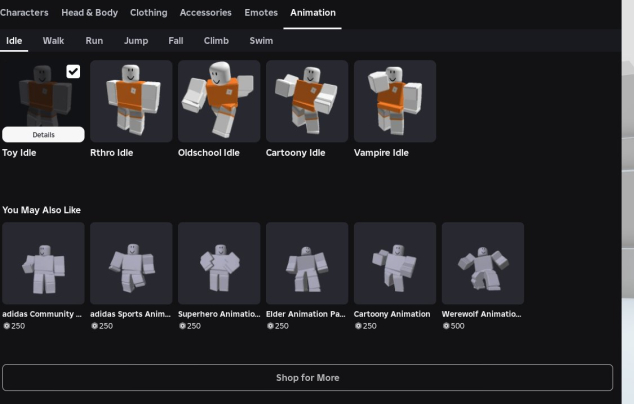The width and height of the screenshot is (634, 404).
Task: Select the Oldschool Idle animation thumbnail
Action: point(219,101)
